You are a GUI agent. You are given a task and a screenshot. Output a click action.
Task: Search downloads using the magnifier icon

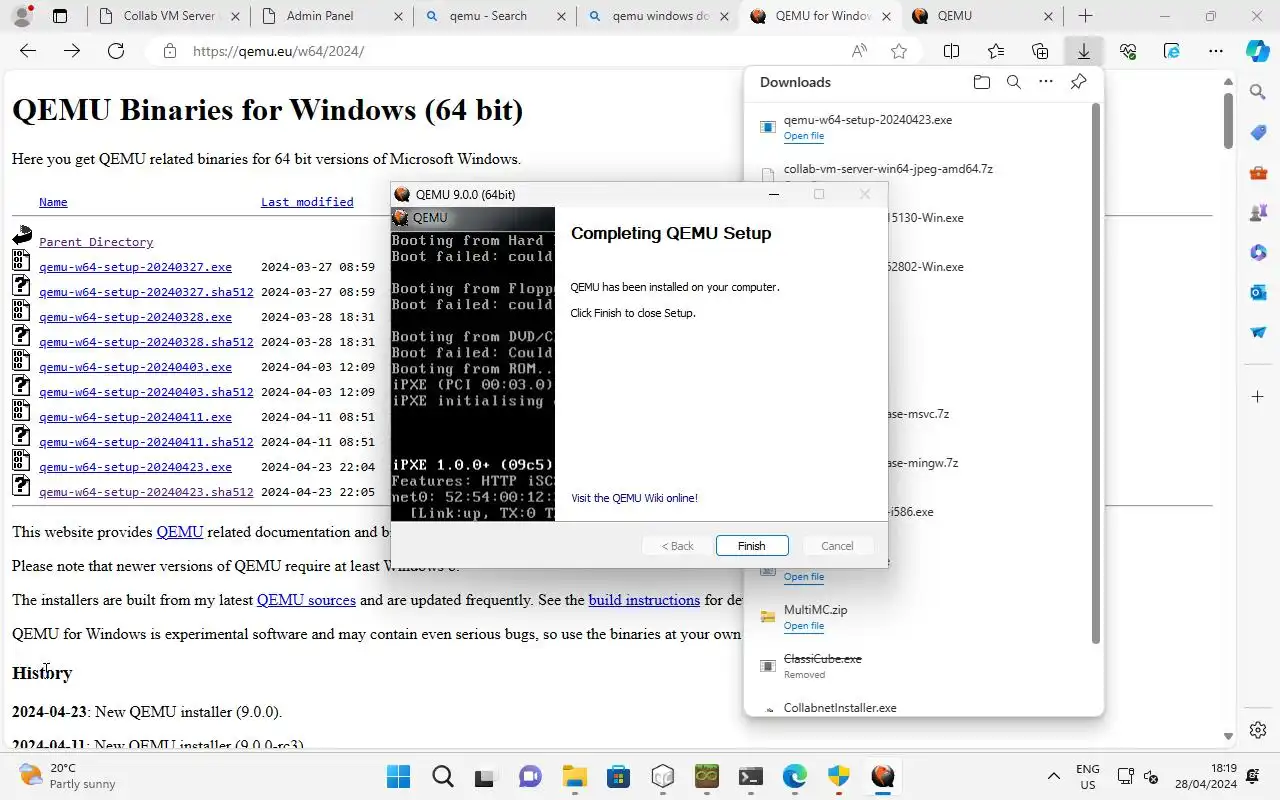[1014, 82]
